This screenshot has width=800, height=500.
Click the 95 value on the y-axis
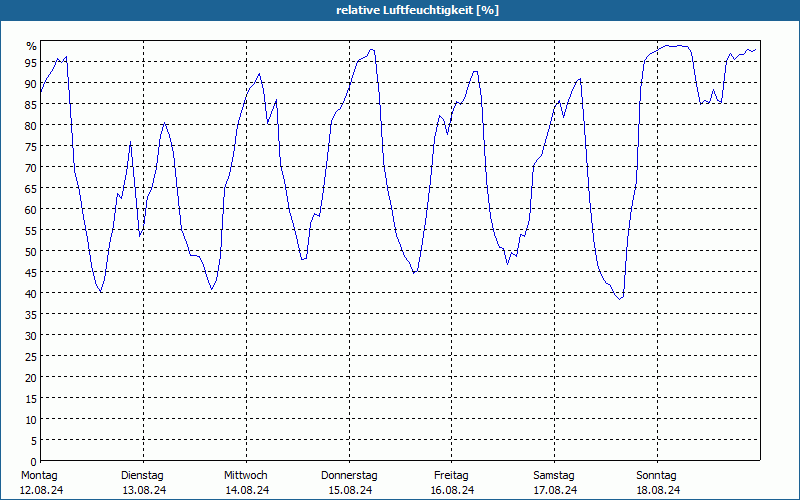point(31,62)
